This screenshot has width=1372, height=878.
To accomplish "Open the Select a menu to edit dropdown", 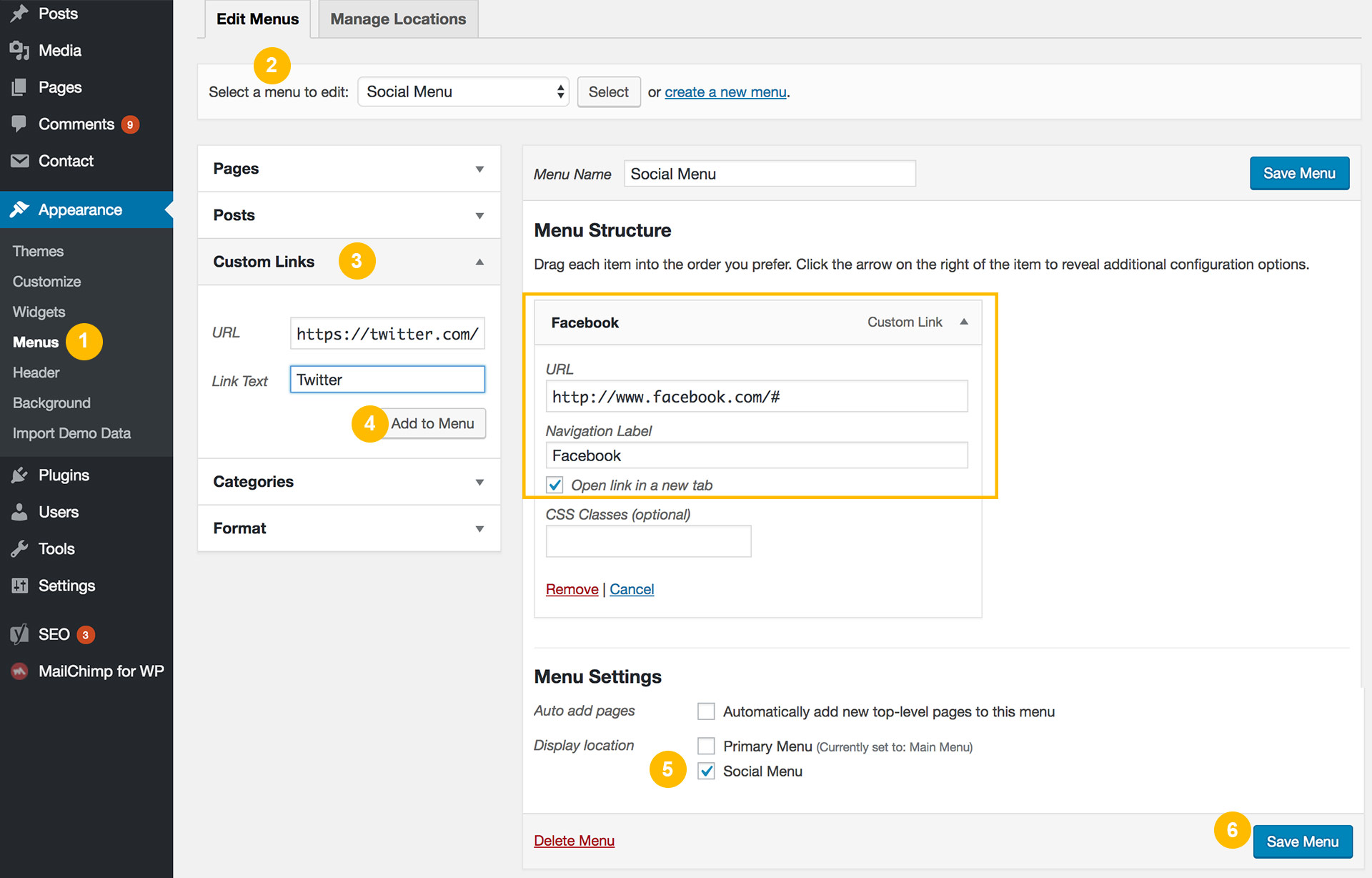I will coord(463,92).
